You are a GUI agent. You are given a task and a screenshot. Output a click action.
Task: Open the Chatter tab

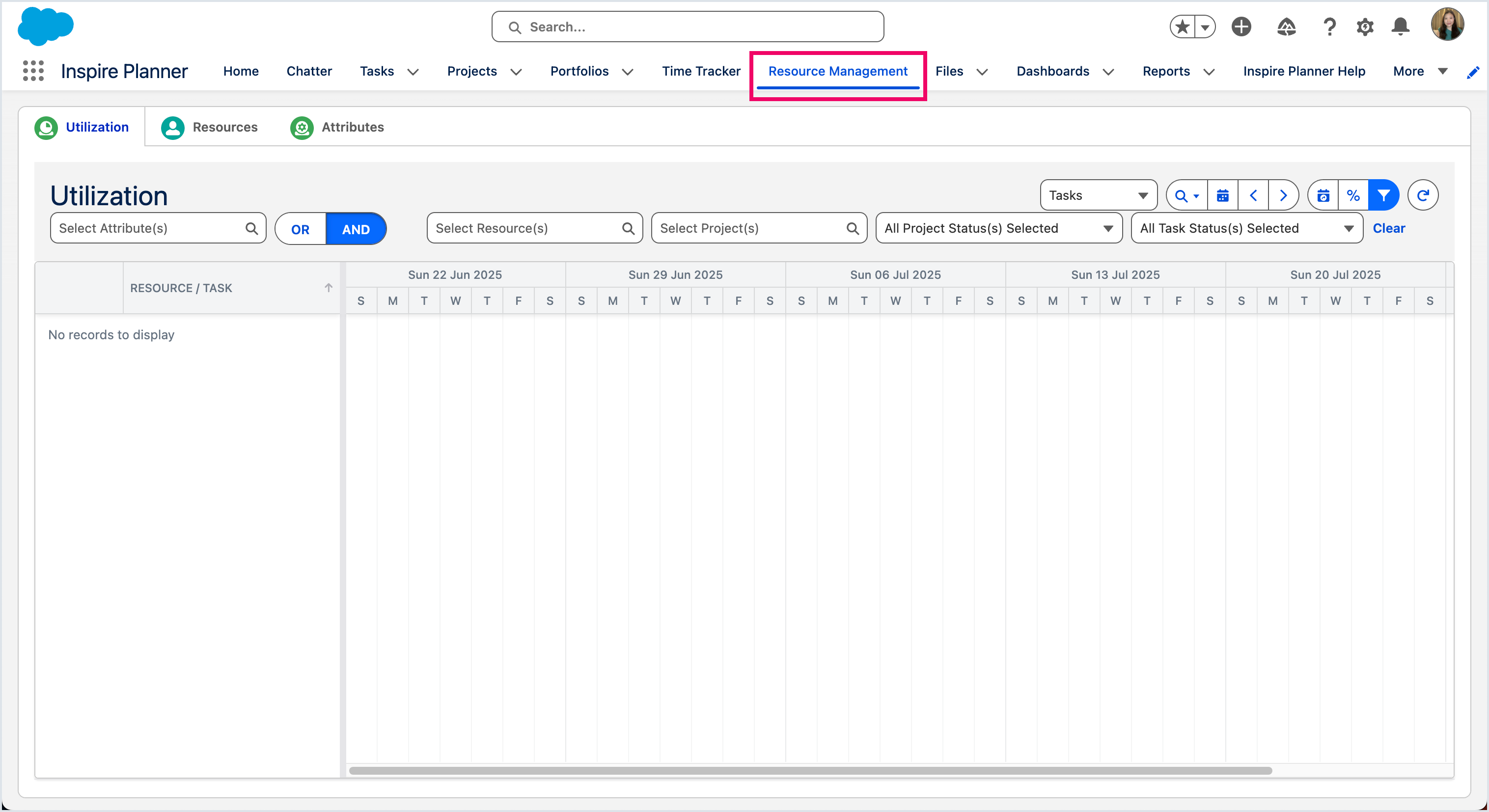tap(309, 71)
